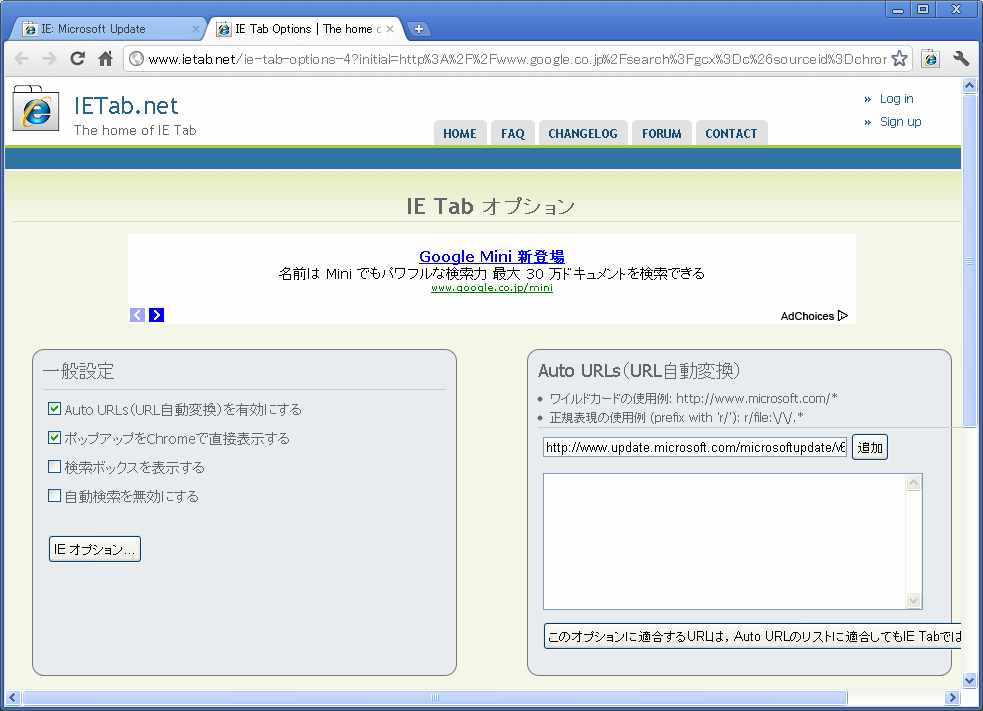Viewport: 983px width, 711px height.
Task: Enable 自動検索を無効にする checkbox
Action: click(x=55, y=496)
